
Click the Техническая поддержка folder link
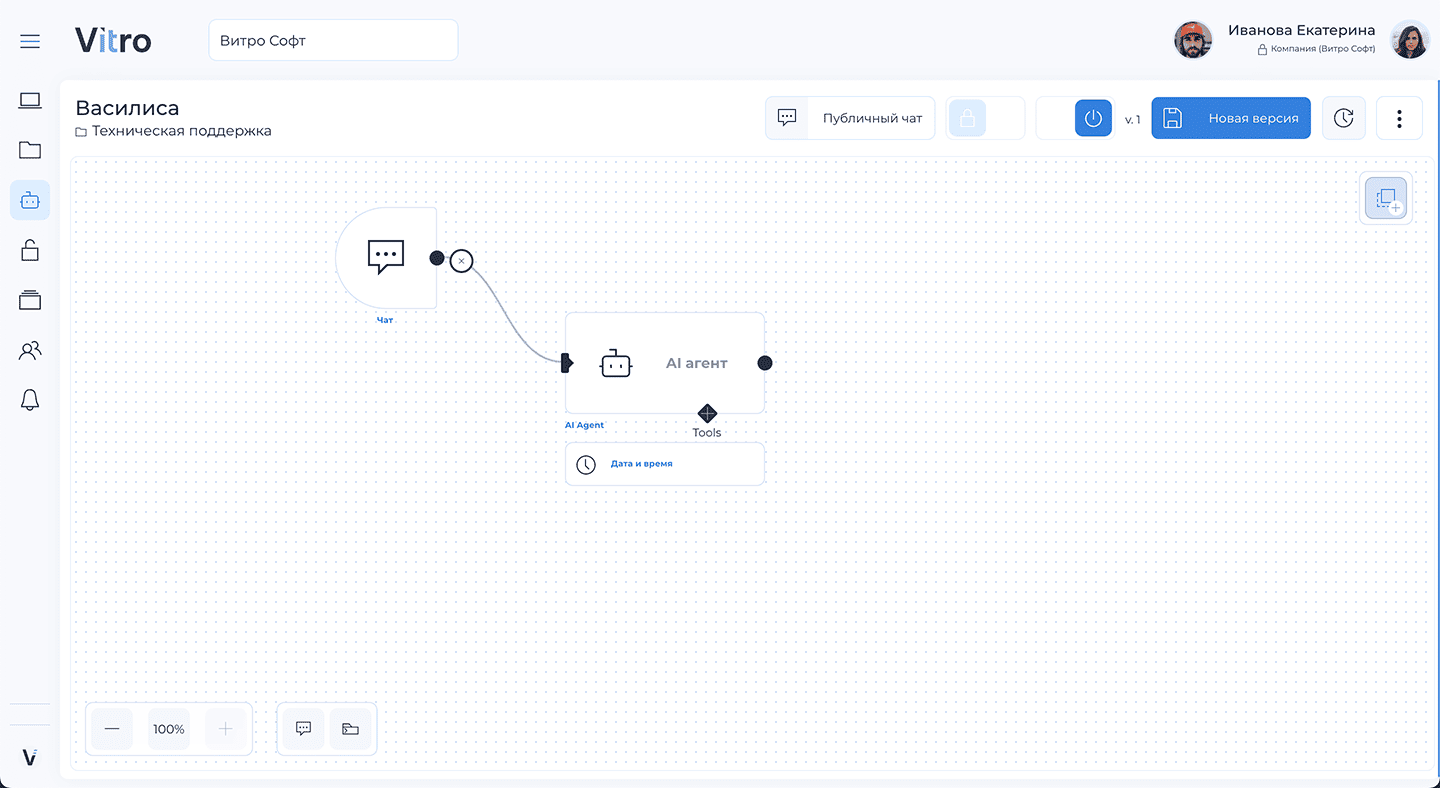[181, 131]
